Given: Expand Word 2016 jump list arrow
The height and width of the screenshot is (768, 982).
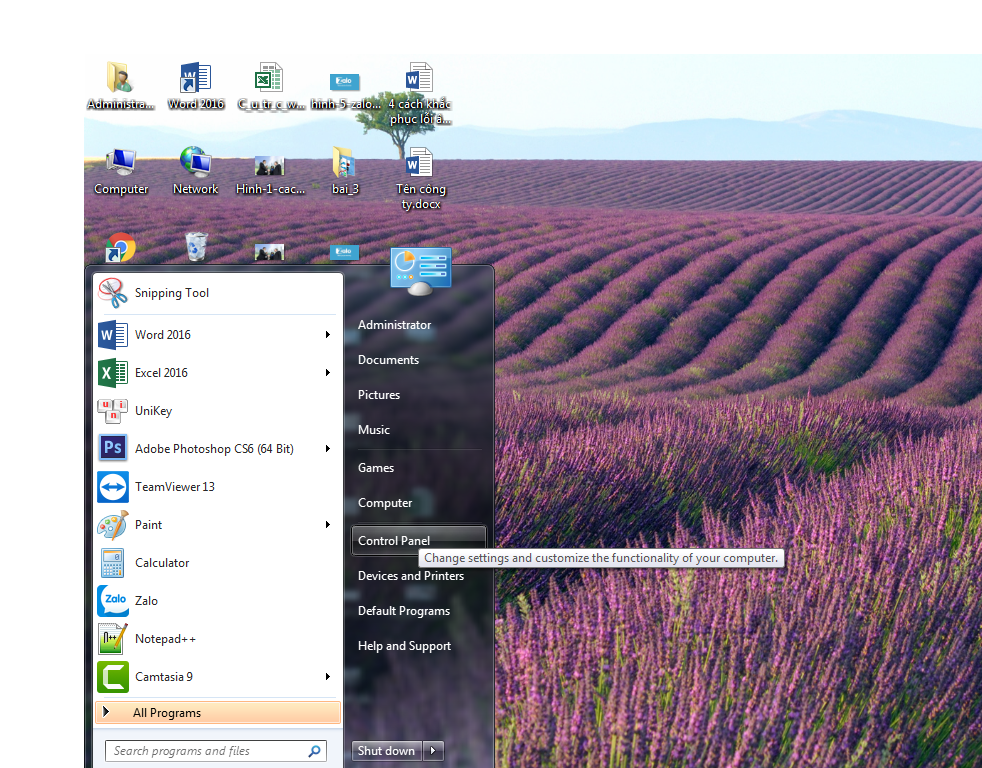Looking at the screenshot, I should coord(328,335).
